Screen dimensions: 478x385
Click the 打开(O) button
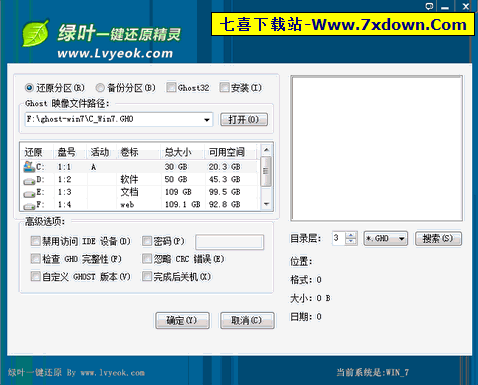tap(244, 119)
